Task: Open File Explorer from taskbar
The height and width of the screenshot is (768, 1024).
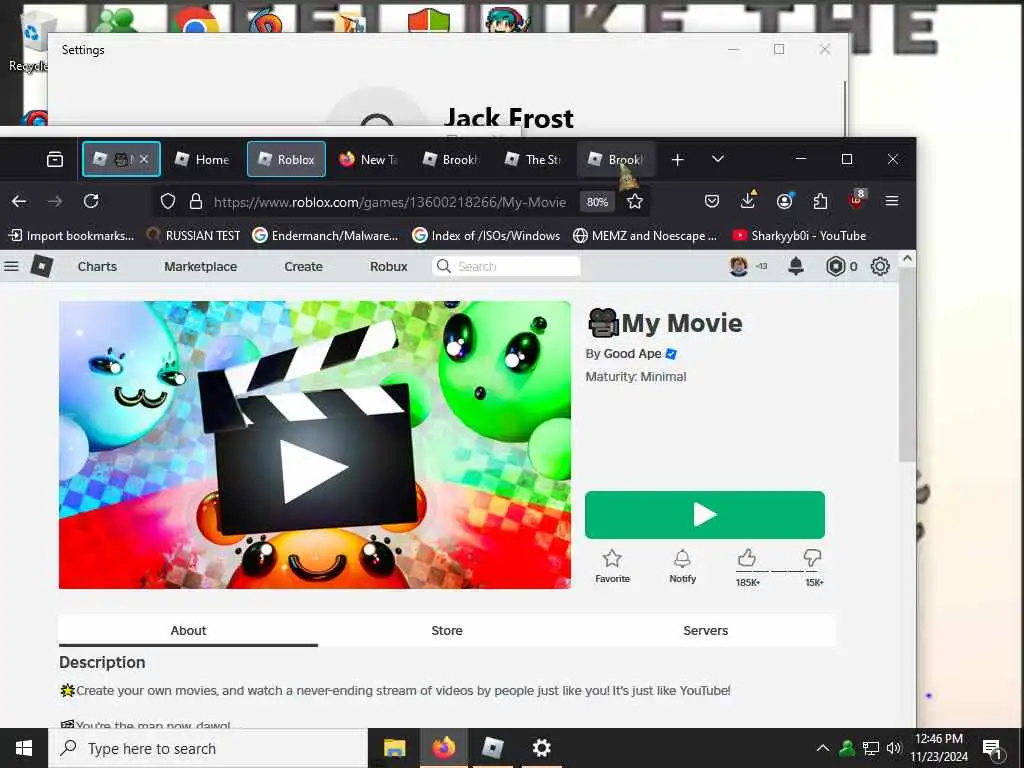Action: point(394,748)
